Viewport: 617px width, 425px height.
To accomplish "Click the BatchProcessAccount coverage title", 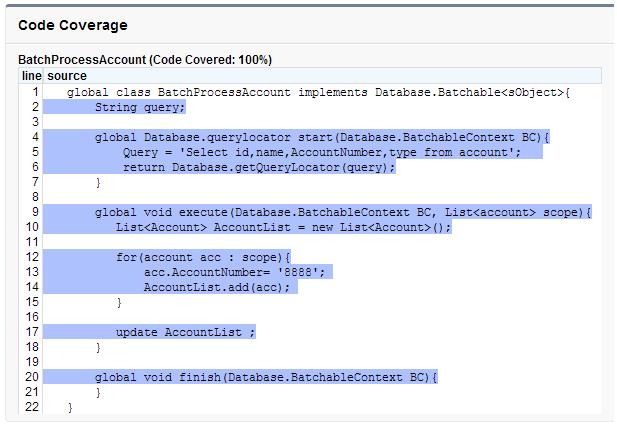I will click(145, 60).
